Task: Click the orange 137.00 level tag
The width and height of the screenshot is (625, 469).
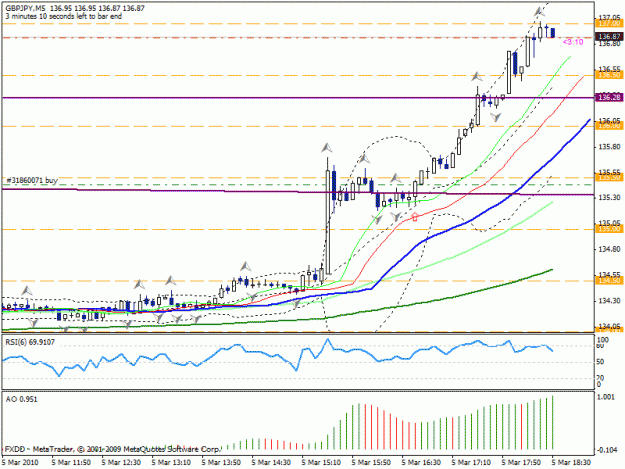Action: coord(609,24)
